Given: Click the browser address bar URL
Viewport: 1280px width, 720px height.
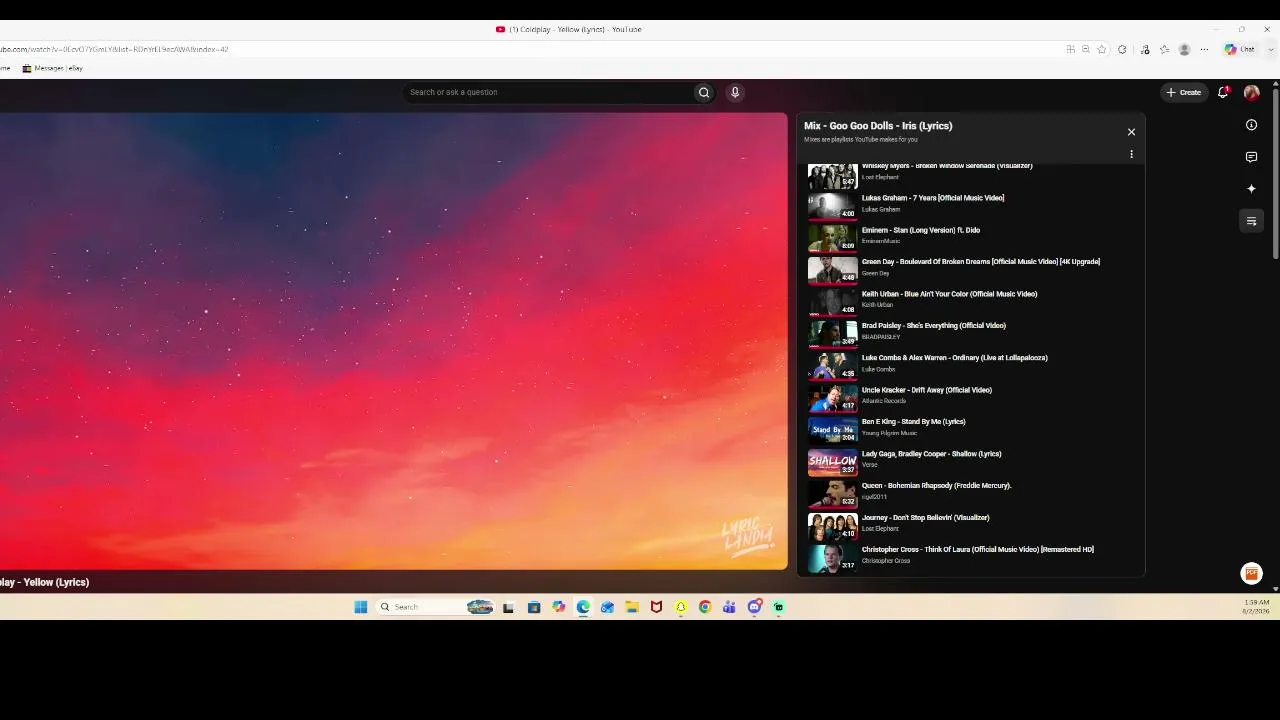Looking at the screenshot, I should 114,49.
